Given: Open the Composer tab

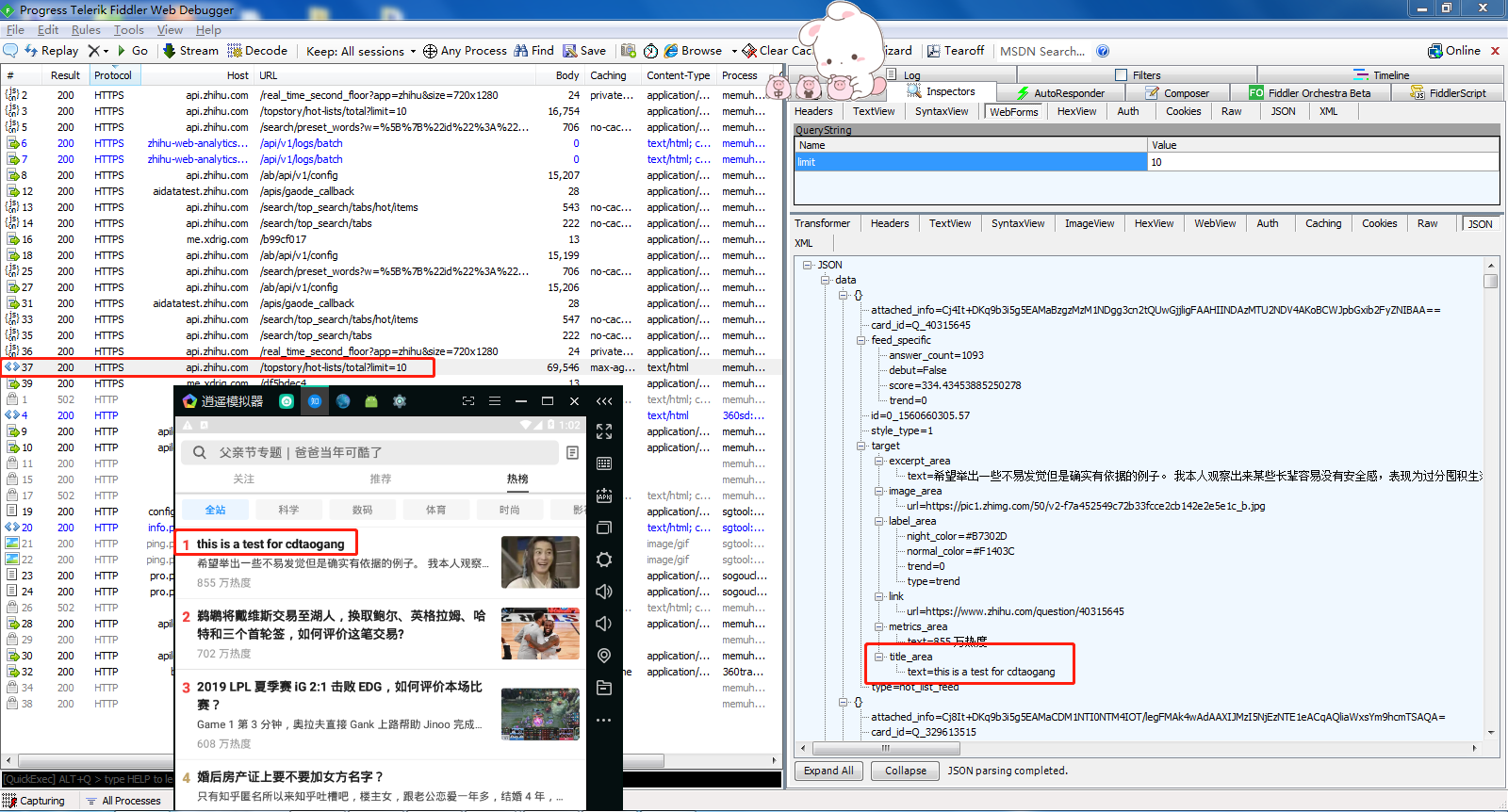Looking at the screenshot, I should (x=1177, y=92).
